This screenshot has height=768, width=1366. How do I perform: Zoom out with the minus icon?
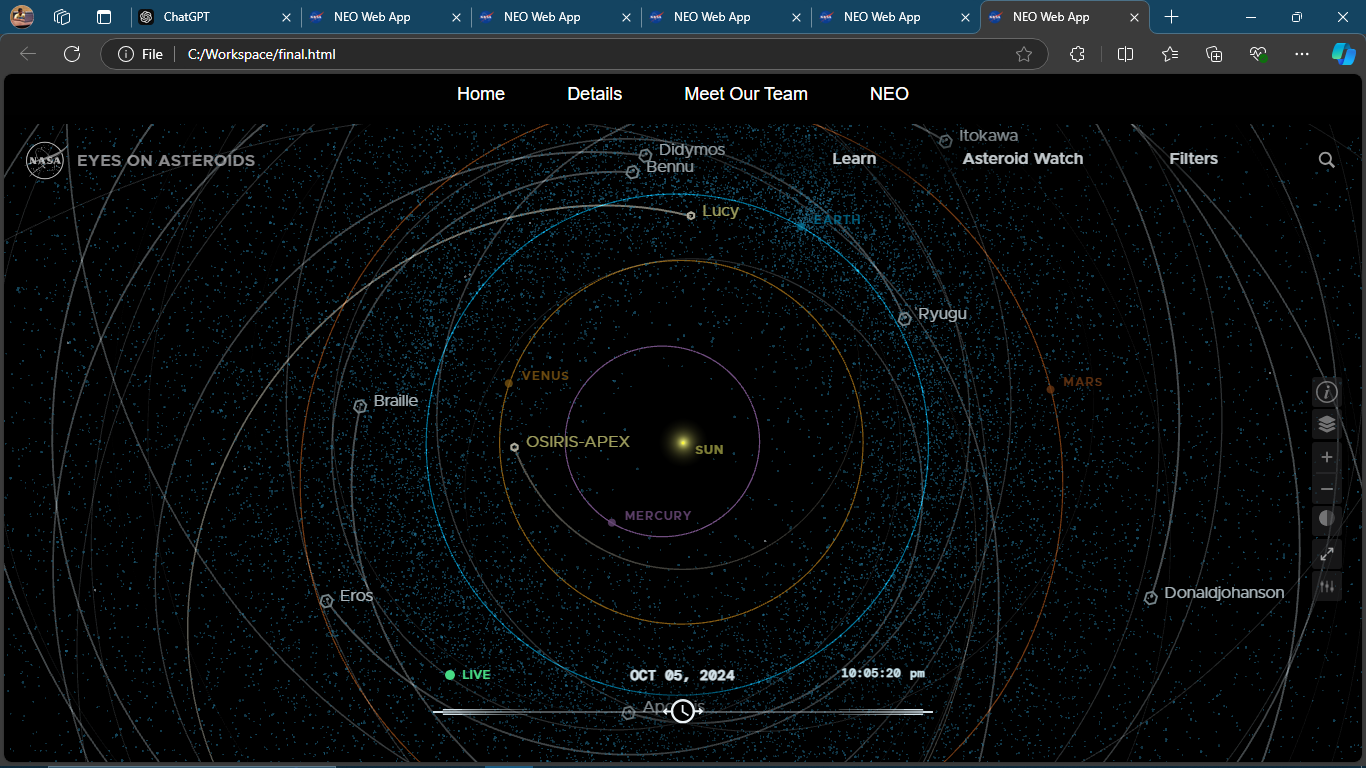(x=1327, y=489)
